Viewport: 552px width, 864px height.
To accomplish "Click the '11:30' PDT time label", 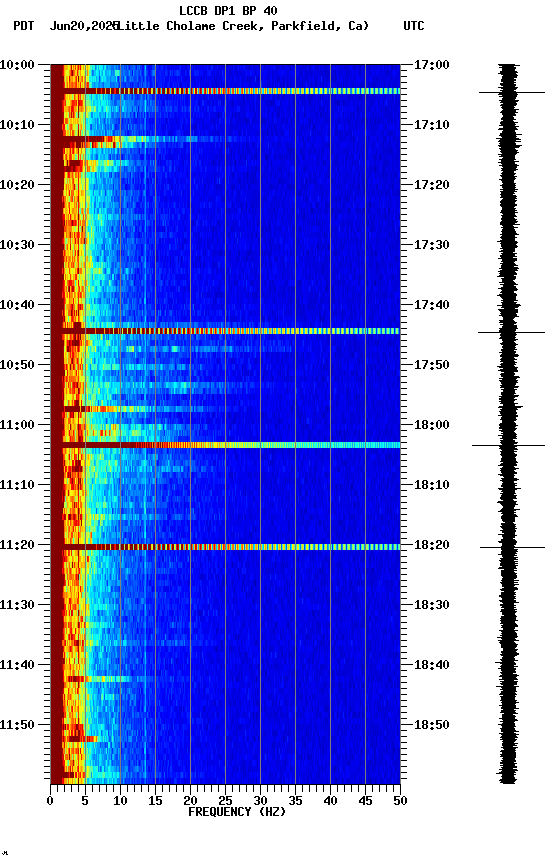I will click(17, 605).
